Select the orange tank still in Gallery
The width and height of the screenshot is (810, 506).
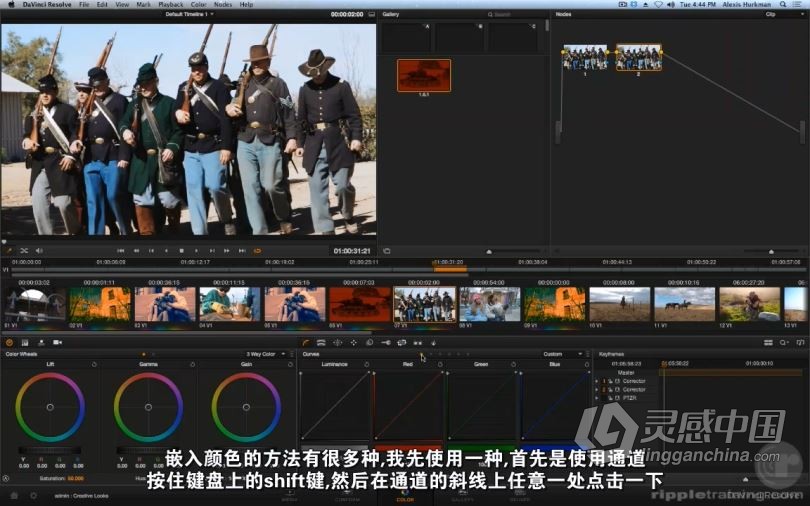(x=424, y=75)
